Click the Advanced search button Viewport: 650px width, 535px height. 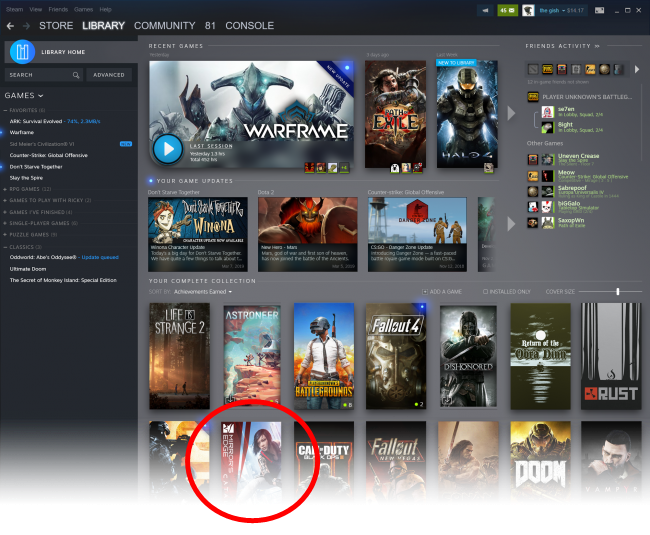click(109, 75)
